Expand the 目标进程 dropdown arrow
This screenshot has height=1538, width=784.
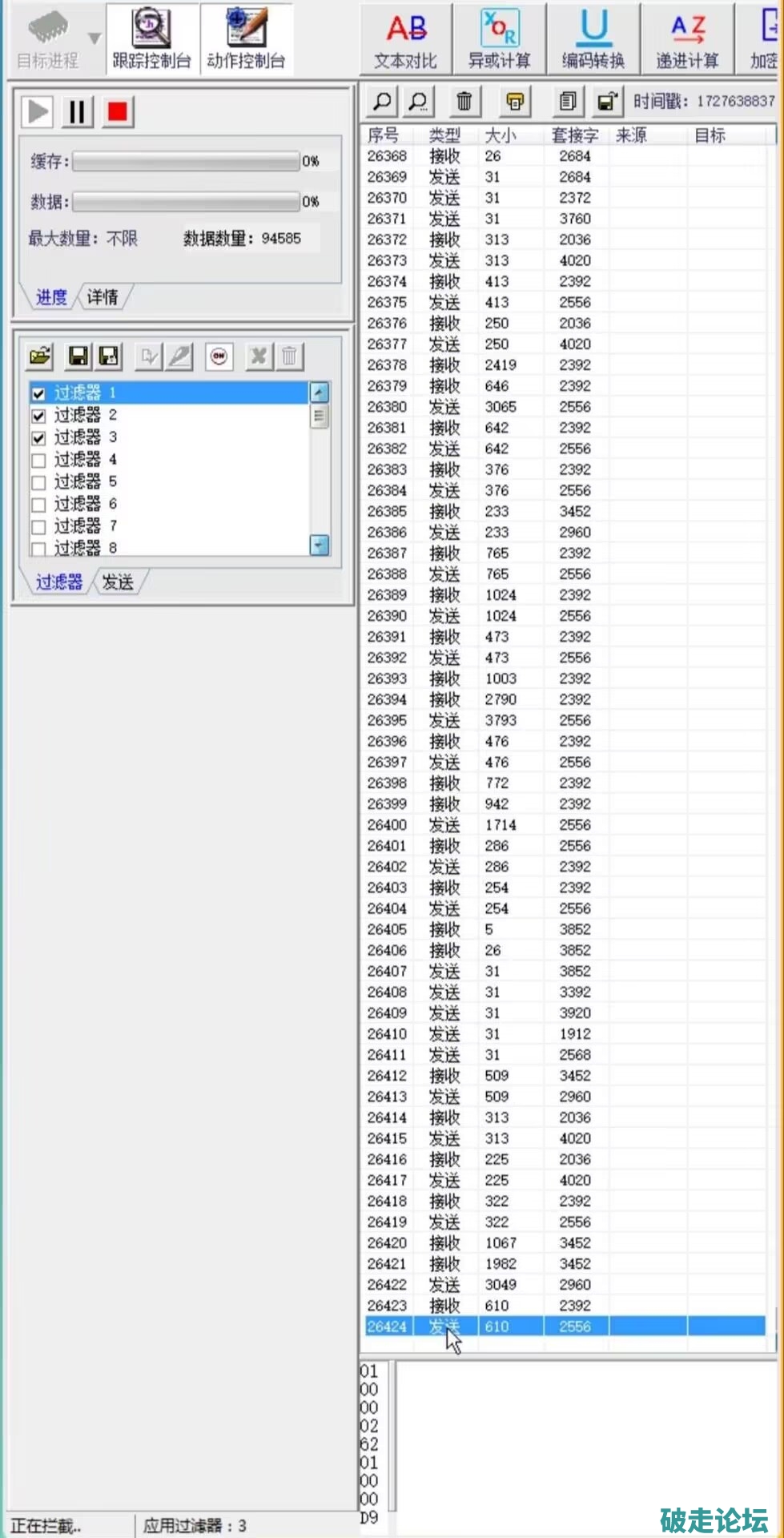pos(94,38)
